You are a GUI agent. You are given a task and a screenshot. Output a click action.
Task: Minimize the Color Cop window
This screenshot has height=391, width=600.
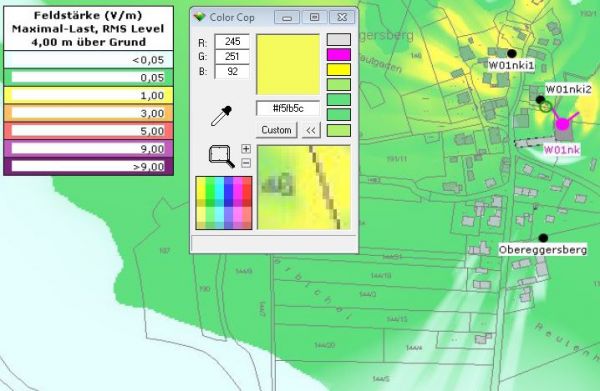click(x=287, y=18)
